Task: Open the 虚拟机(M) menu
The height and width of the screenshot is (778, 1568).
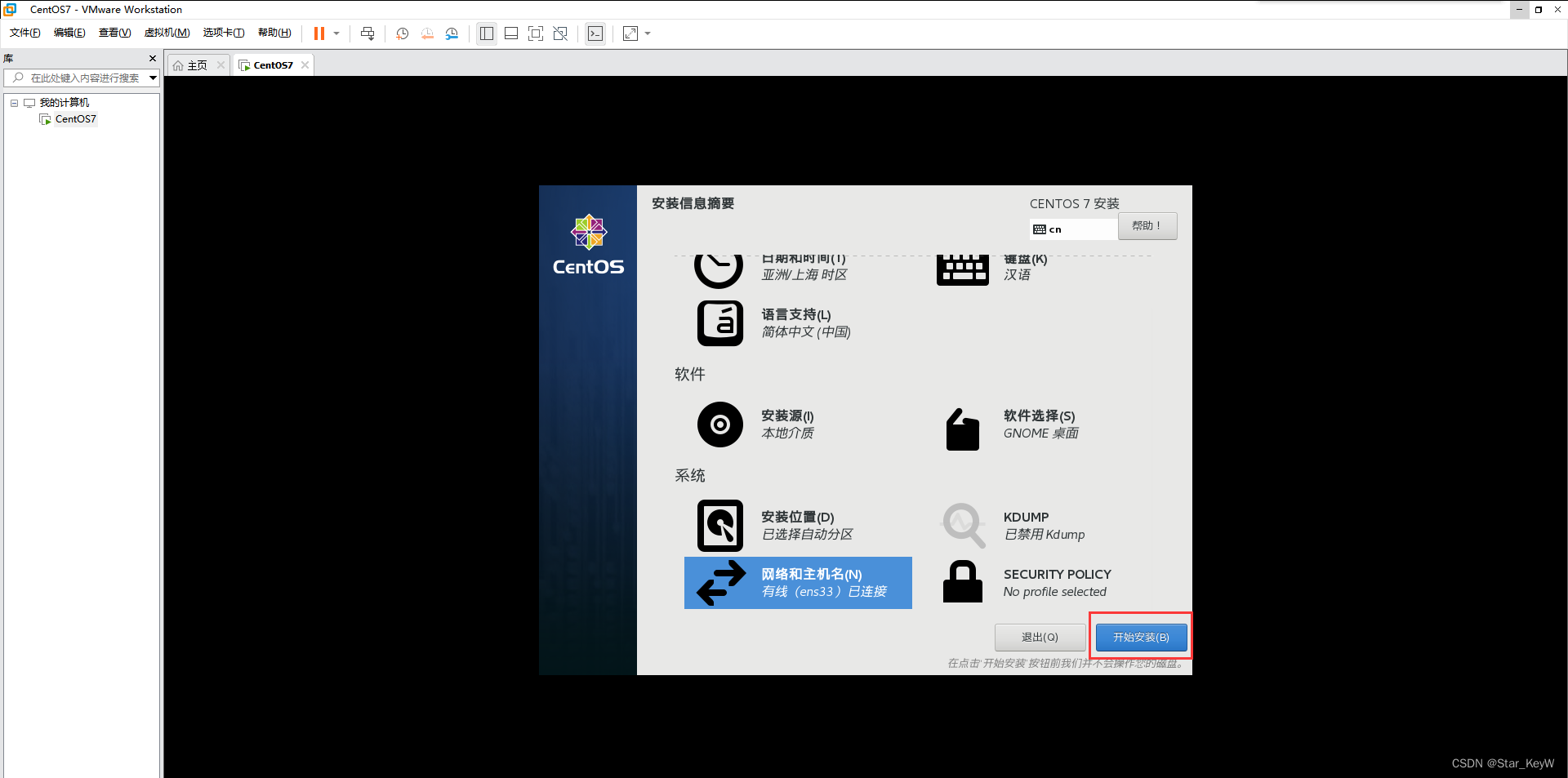Action: 167,32
